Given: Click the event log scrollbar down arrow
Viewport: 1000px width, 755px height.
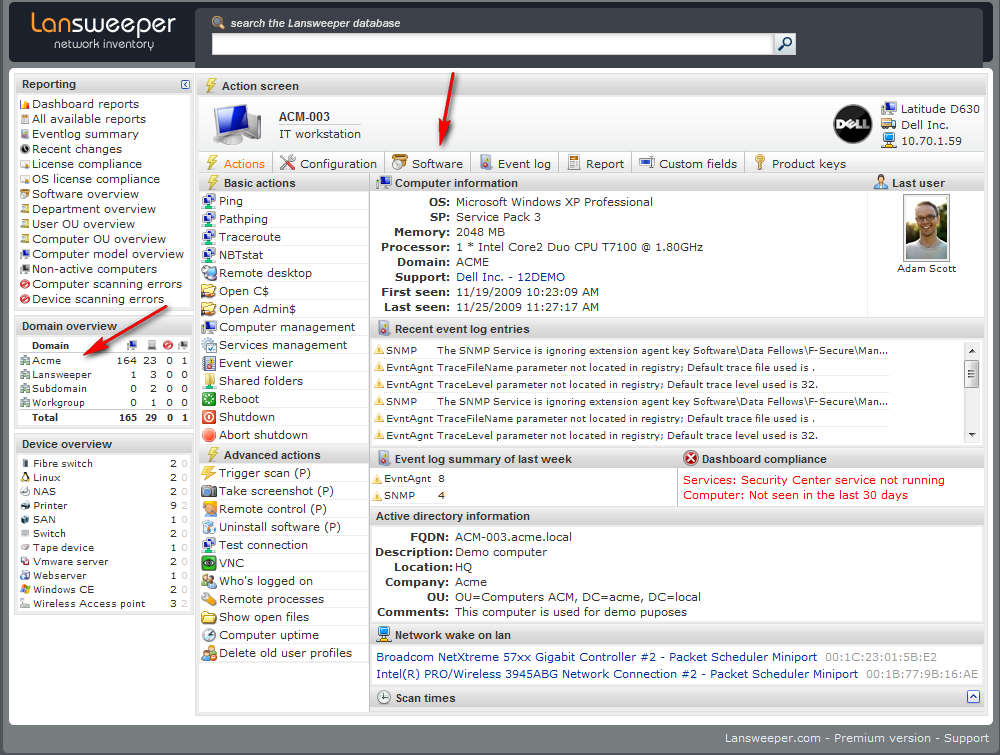Looking at the screenshot, I should [x=971, y=435].
